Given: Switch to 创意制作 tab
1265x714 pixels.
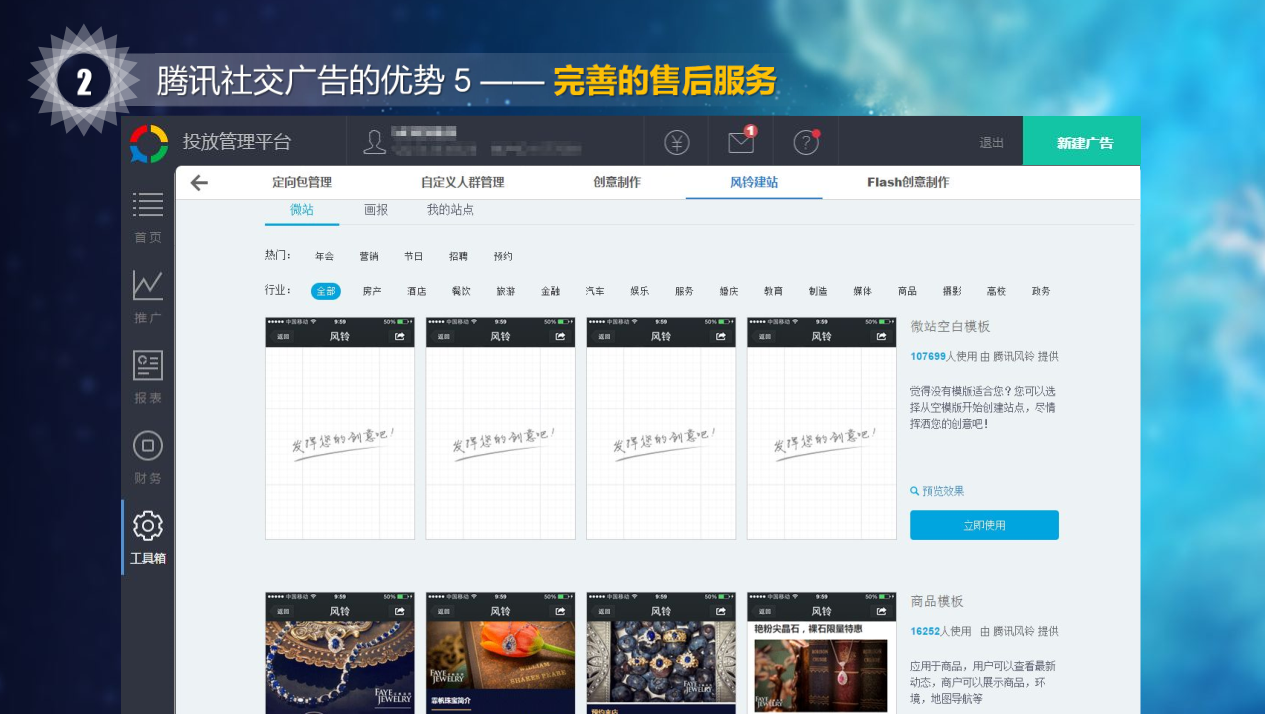Looking at the screenshot, I should click(617, 182).
